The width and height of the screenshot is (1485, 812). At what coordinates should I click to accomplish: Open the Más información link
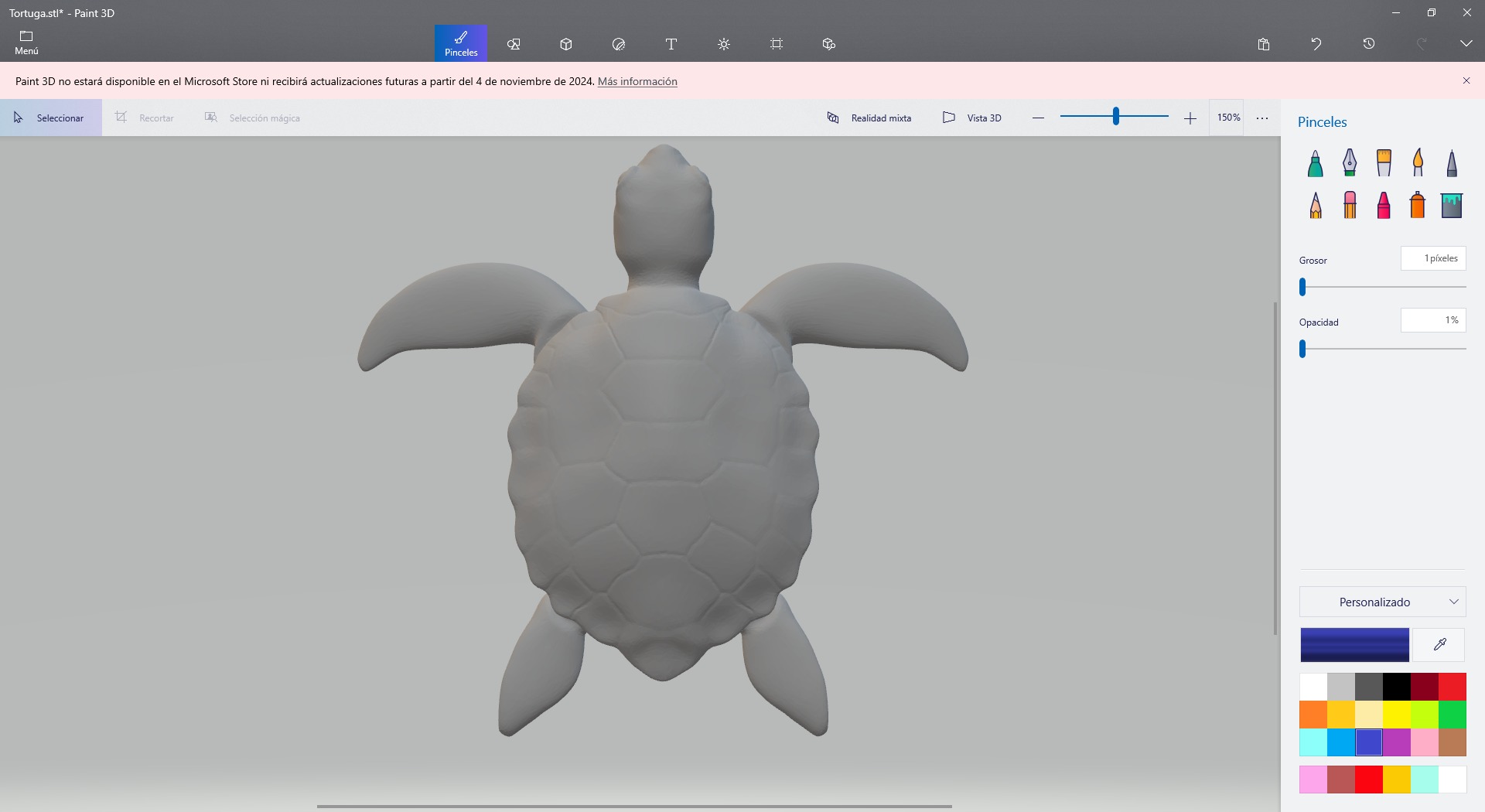click(x=637, y=81)
